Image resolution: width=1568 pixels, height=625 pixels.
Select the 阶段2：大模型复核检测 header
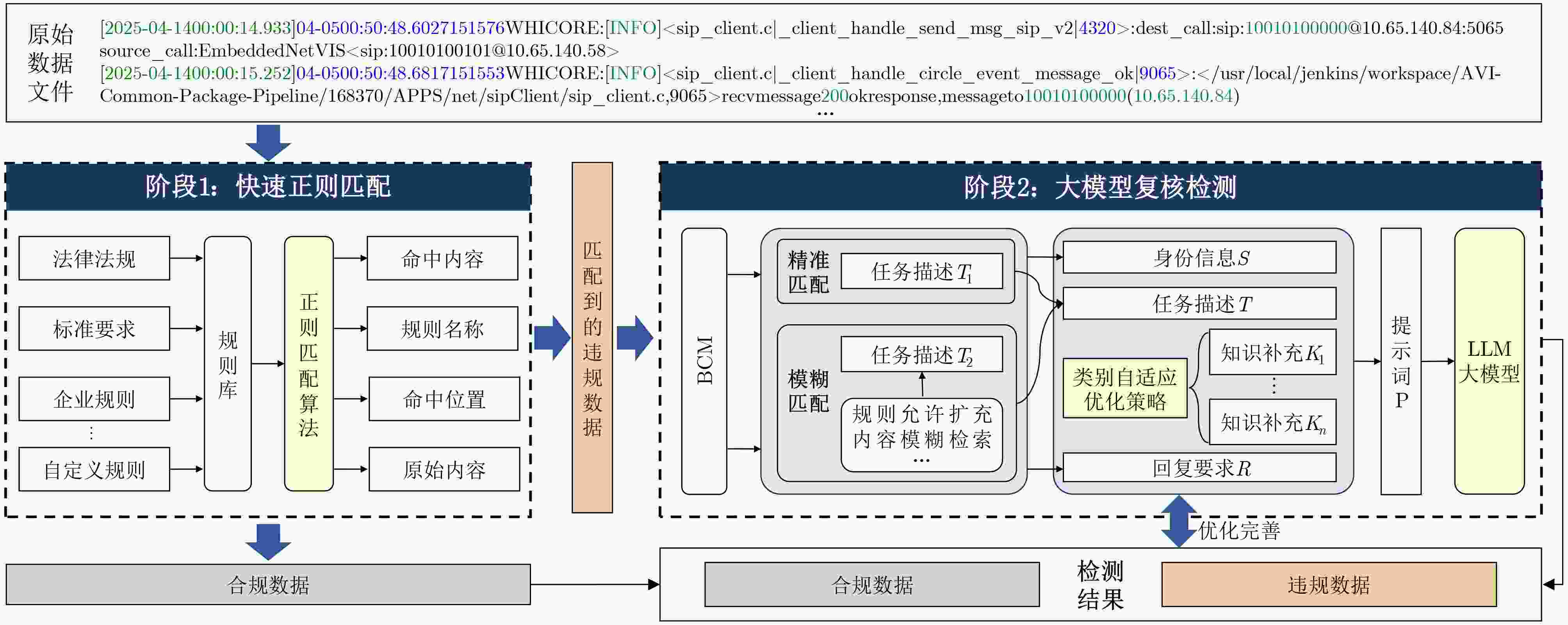1100,186
